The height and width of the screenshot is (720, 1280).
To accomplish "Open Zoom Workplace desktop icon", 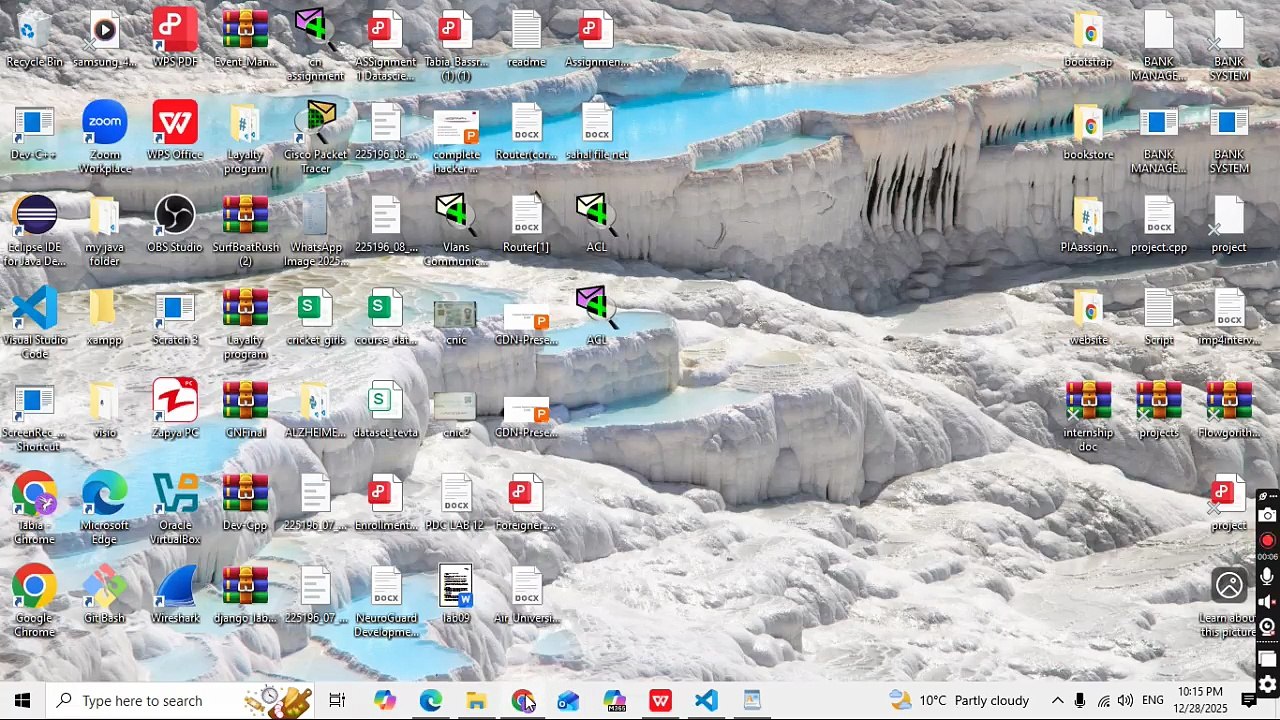I will (x=105, y=138).
